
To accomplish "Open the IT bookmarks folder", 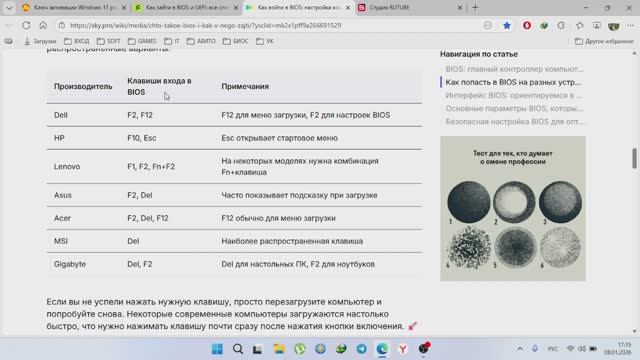I will pyautogui.click(x=172, y=41).
